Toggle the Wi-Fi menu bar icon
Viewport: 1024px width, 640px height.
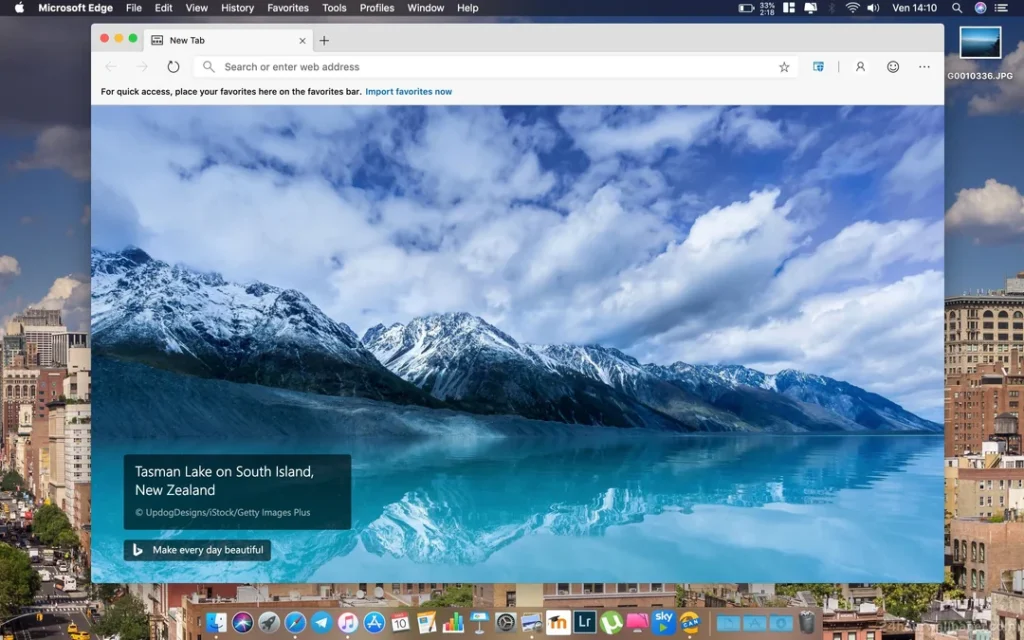851,8
